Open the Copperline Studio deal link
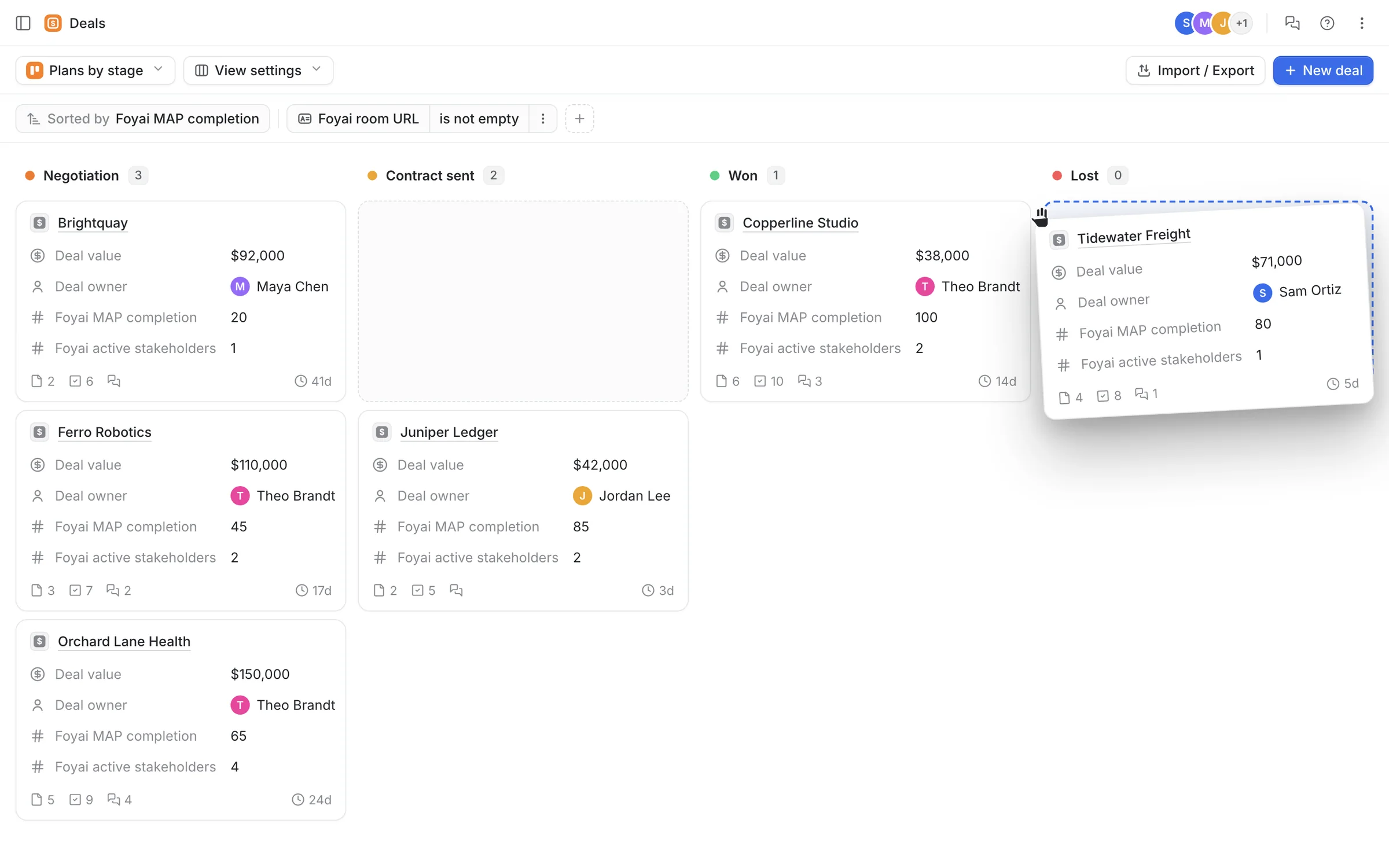 coord(800,223)
